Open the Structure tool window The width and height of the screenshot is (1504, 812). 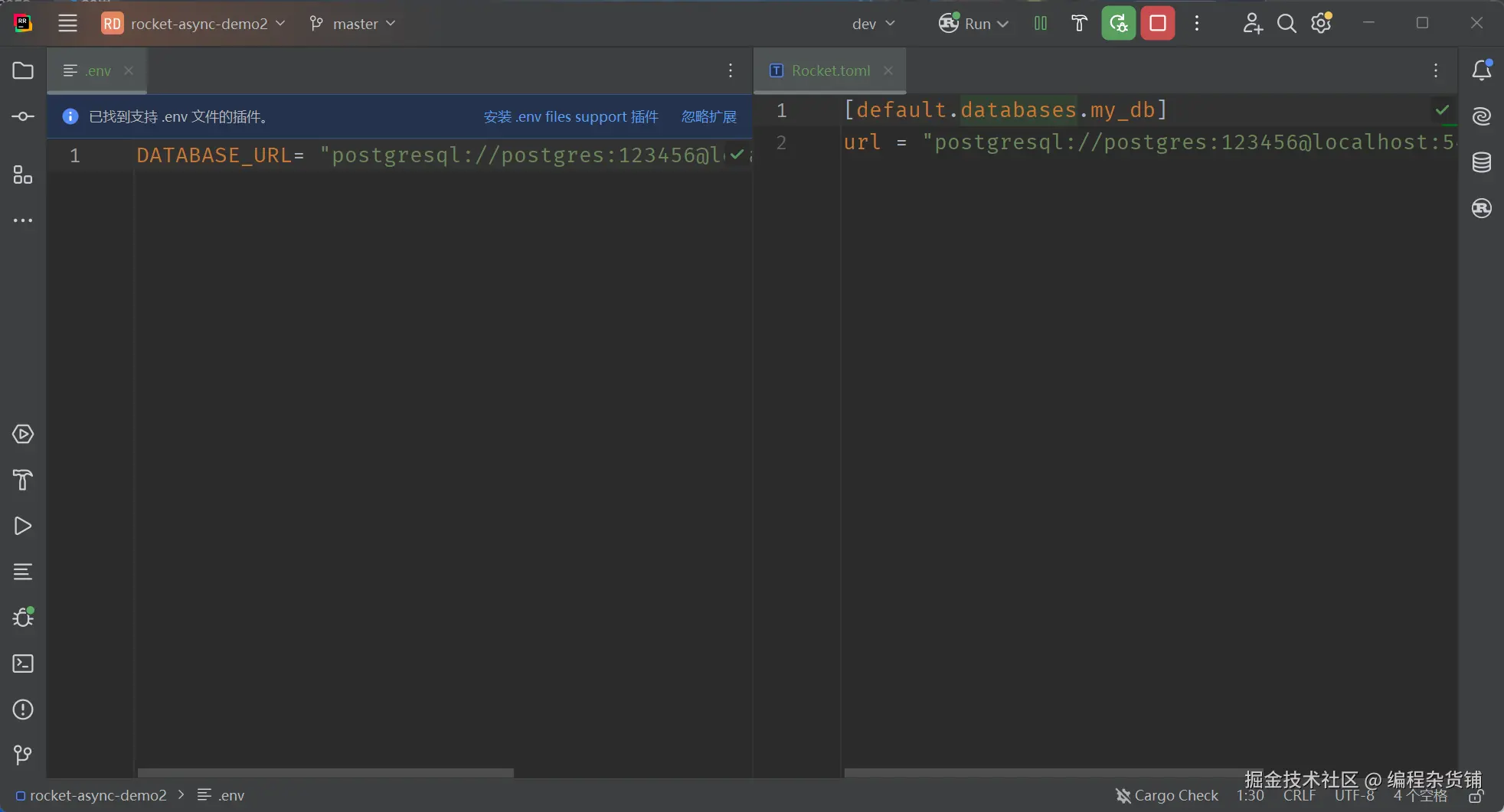click(x=23, y=175)
